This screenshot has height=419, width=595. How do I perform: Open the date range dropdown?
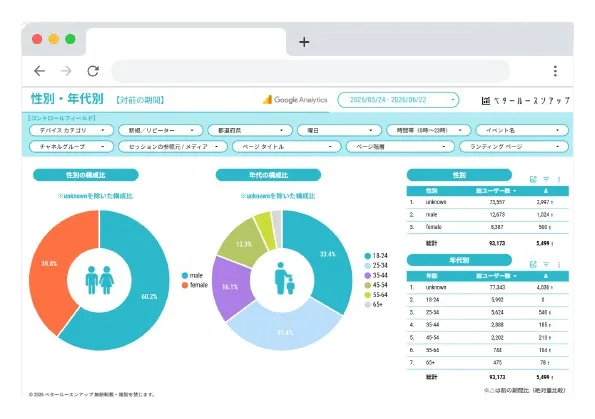[398, 100]
